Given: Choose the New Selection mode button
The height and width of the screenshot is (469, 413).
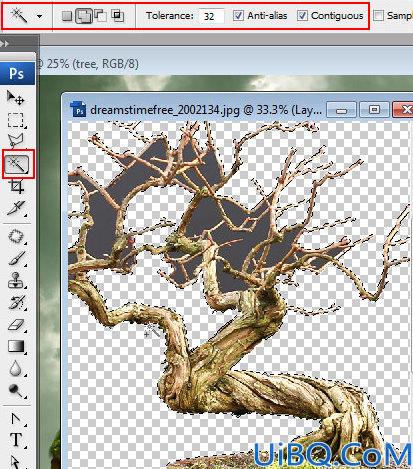Looking at the screenshot, I should pyautogui.click(x=67, y=16).
